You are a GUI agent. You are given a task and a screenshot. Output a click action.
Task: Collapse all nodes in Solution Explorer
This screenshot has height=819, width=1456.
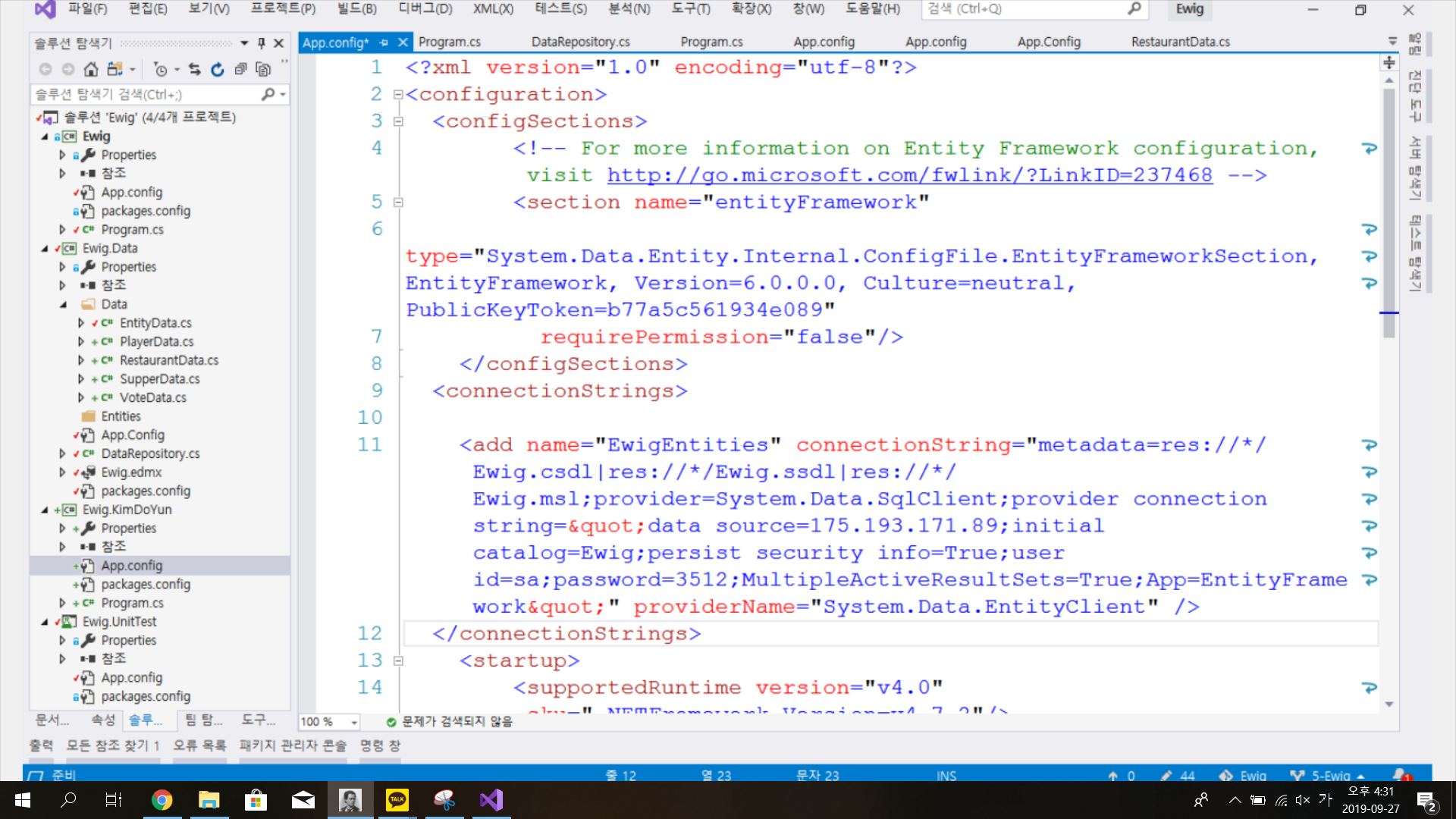pos(240,70)
